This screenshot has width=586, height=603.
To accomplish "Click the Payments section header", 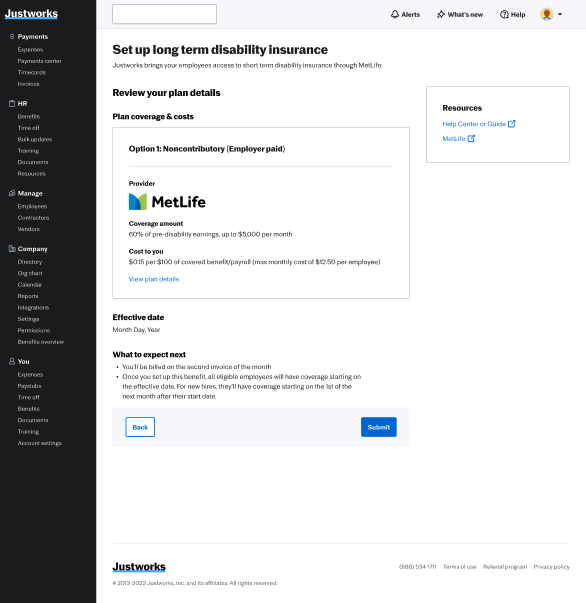I will click(33, 37).
